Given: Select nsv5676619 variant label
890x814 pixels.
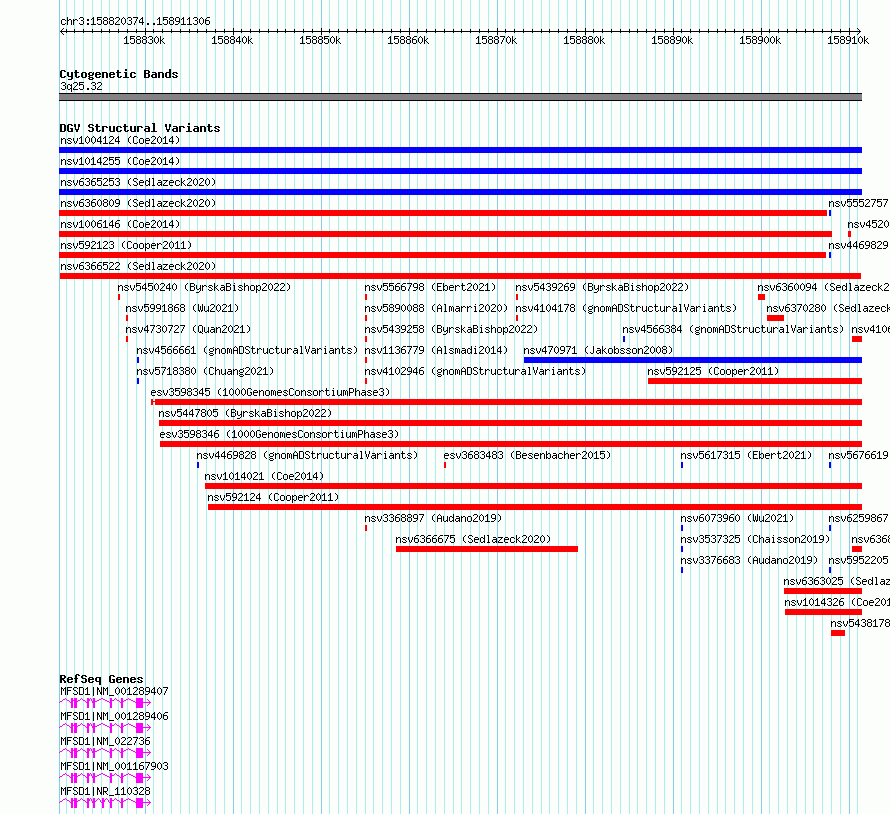Looking at the screenshot, I should tap(858, 455).
